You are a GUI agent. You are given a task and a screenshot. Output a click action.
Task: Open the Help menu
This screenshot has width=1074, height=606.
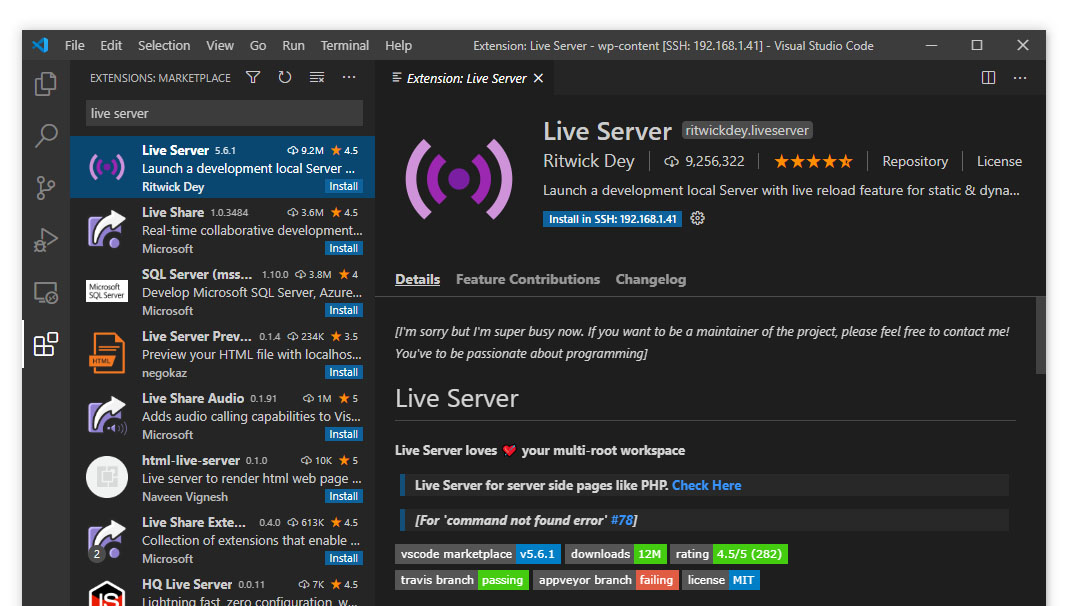(x=398, y=45)
